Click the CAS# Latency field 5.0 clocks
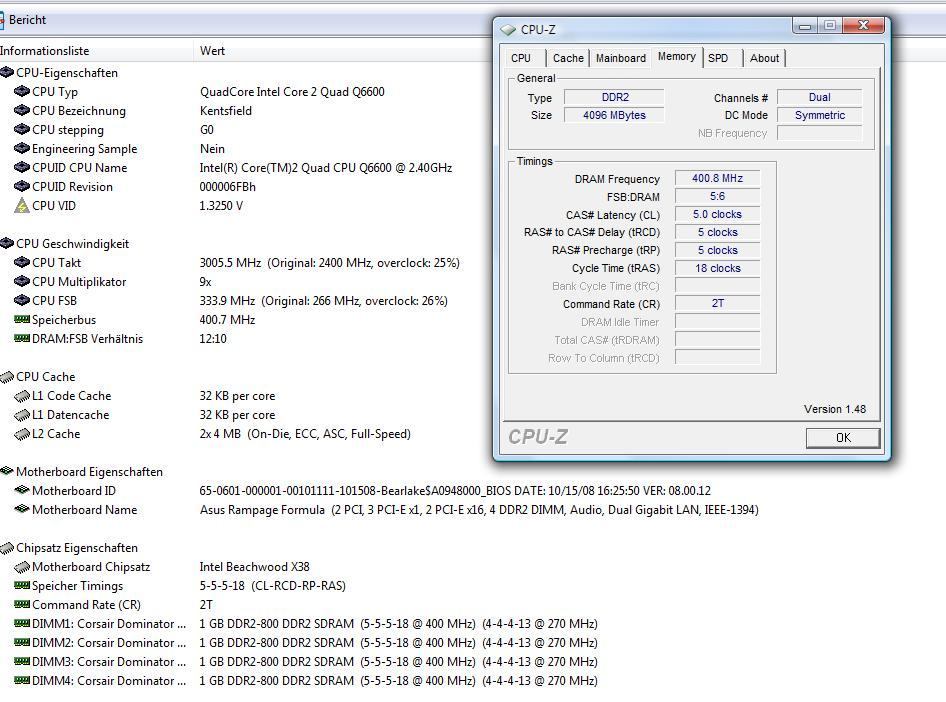 point(717,215)
